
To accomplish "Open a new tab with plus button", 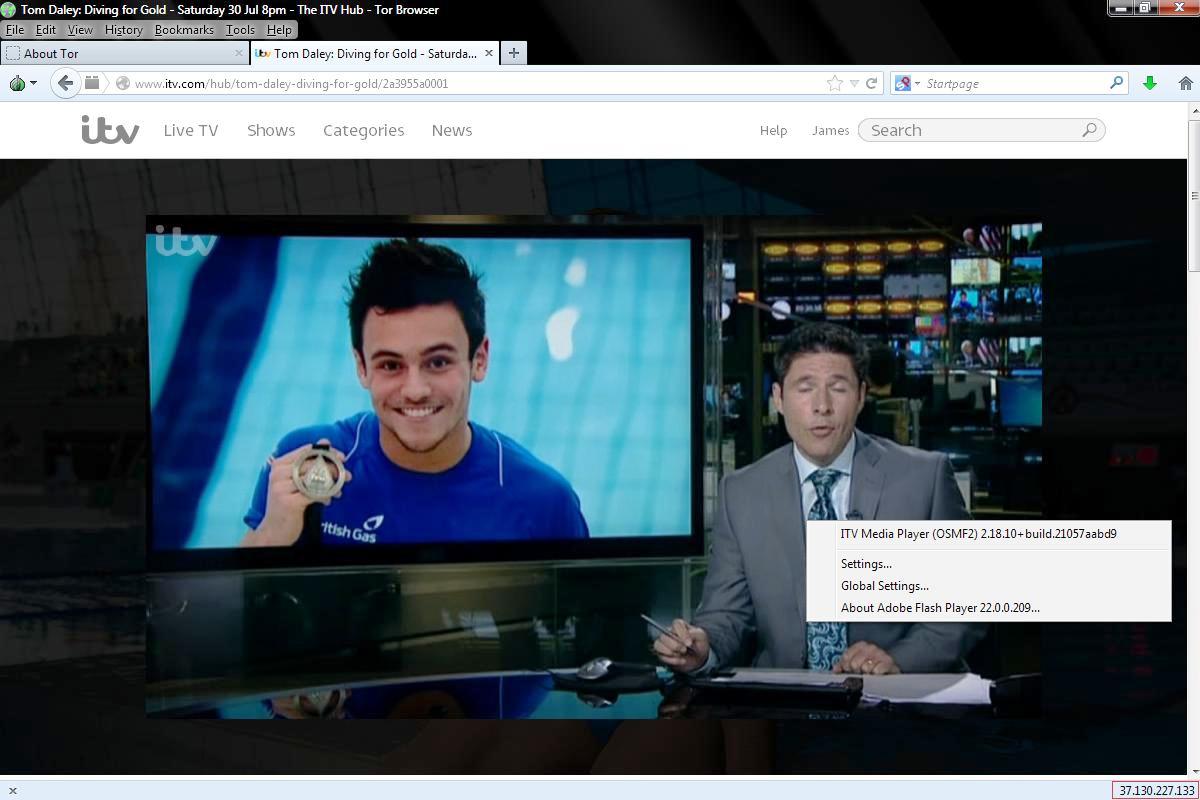I will pos(513,53).
